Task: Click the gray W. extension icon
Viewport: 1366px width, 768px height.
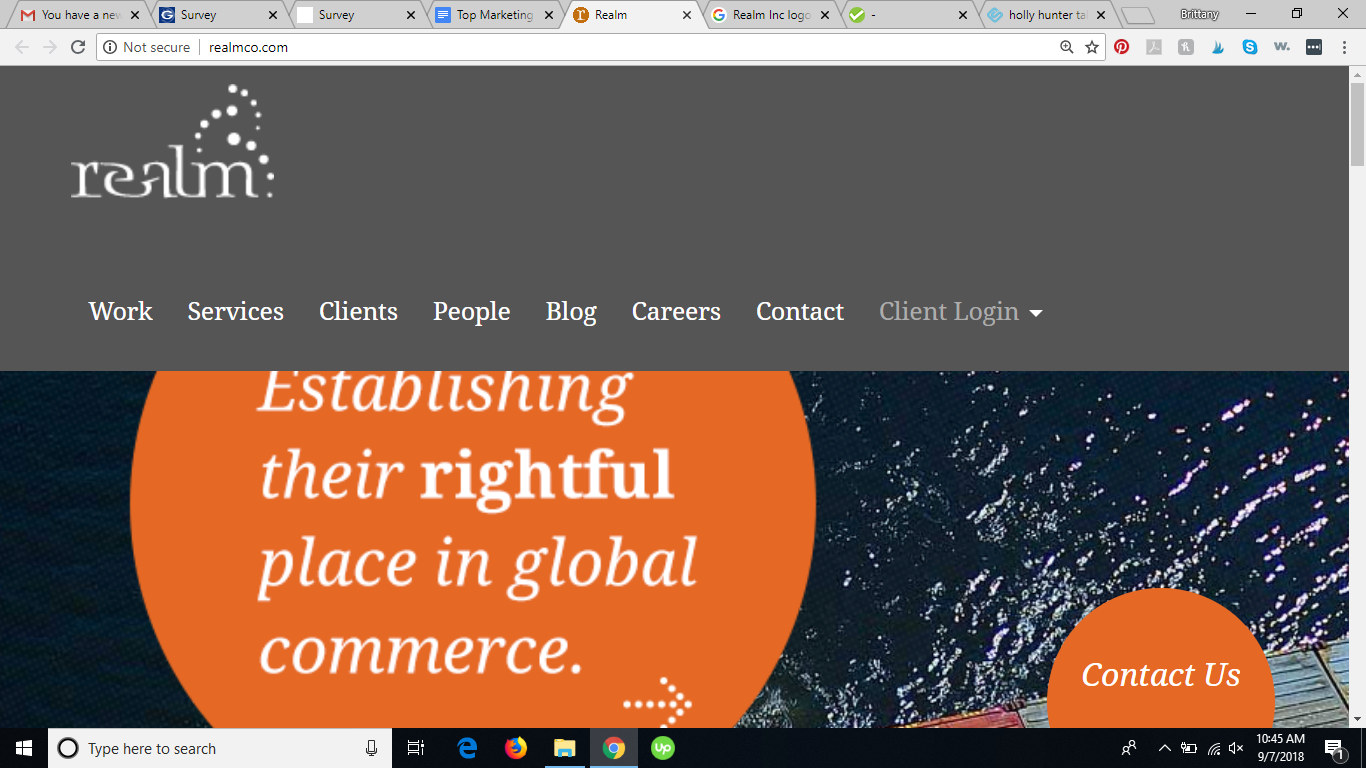Action: click(x=1282, y=47)
